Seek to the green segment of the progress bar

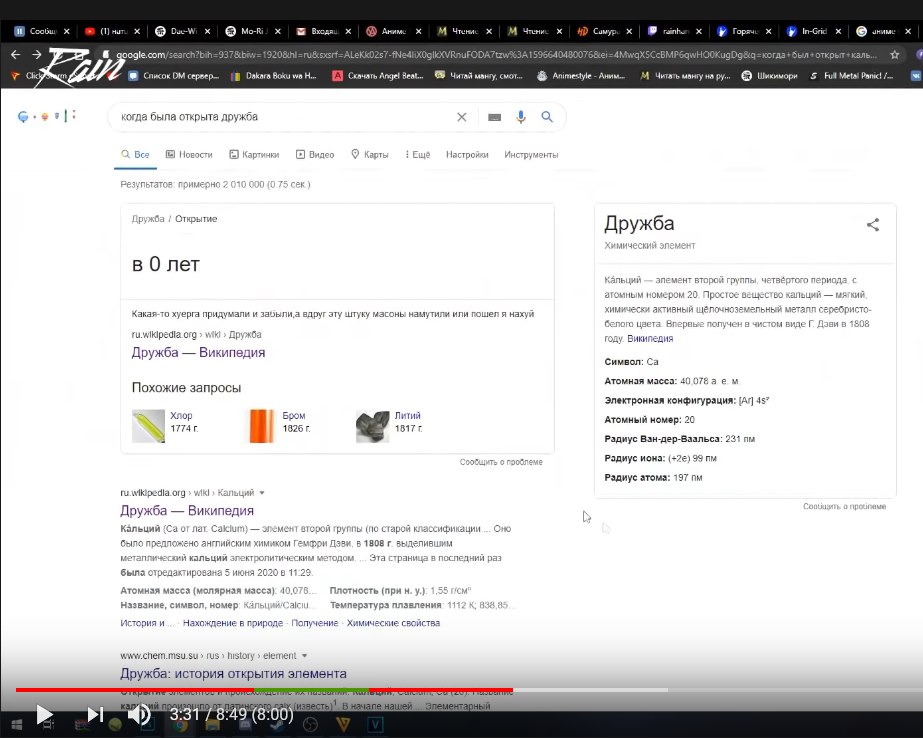pos(311,690)
